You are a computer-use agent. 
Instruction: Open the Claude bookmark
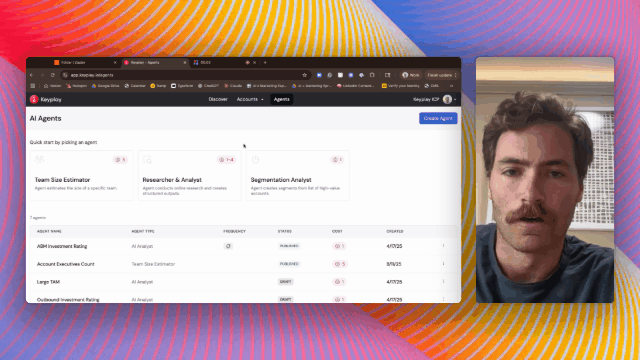pyautogui.click(x=233, y=86)
